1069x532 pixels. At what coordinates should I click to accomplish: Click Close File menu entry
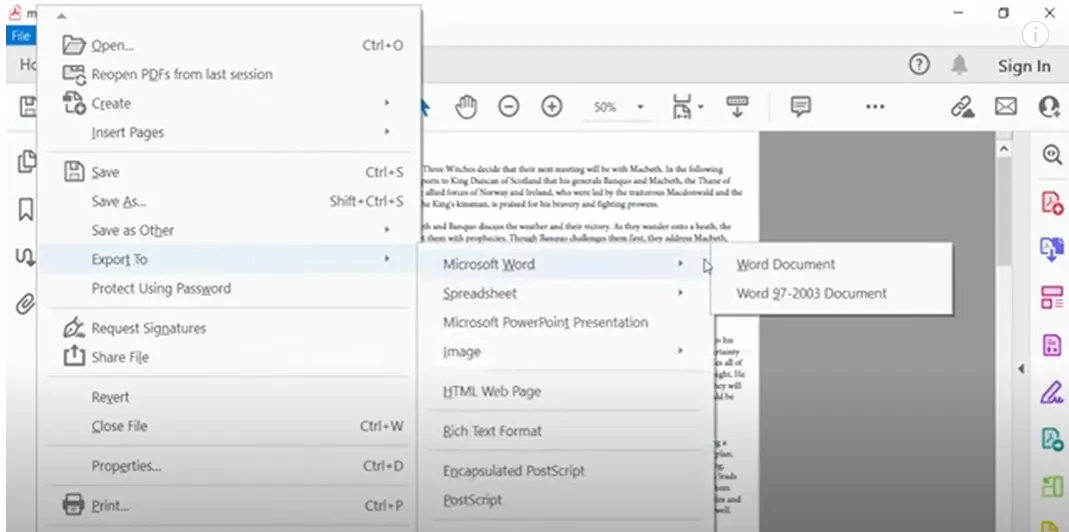[119, 426]
